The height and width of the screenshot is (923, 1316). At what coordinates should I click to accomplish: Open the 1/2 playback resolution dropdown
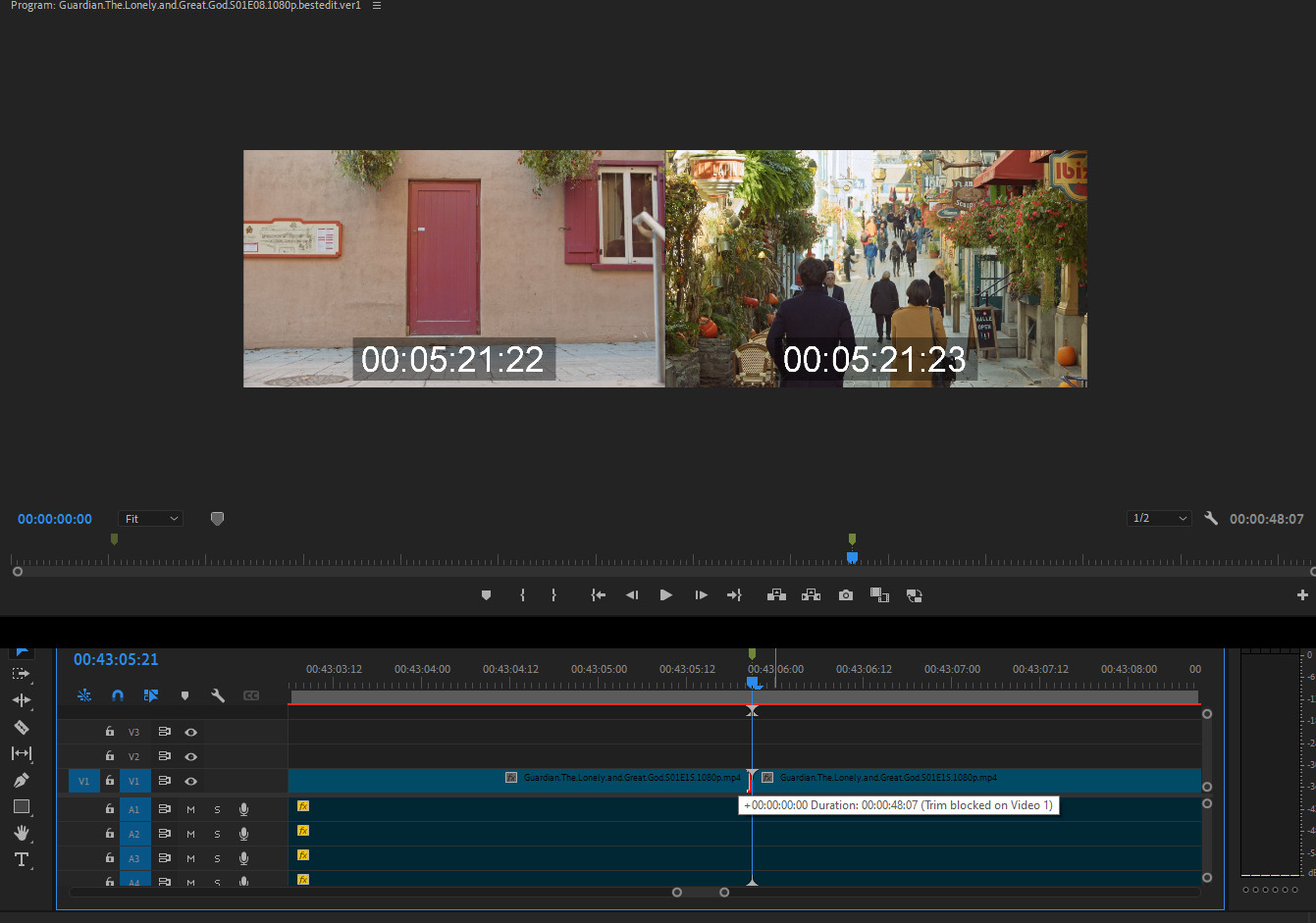pos(1159,518)
